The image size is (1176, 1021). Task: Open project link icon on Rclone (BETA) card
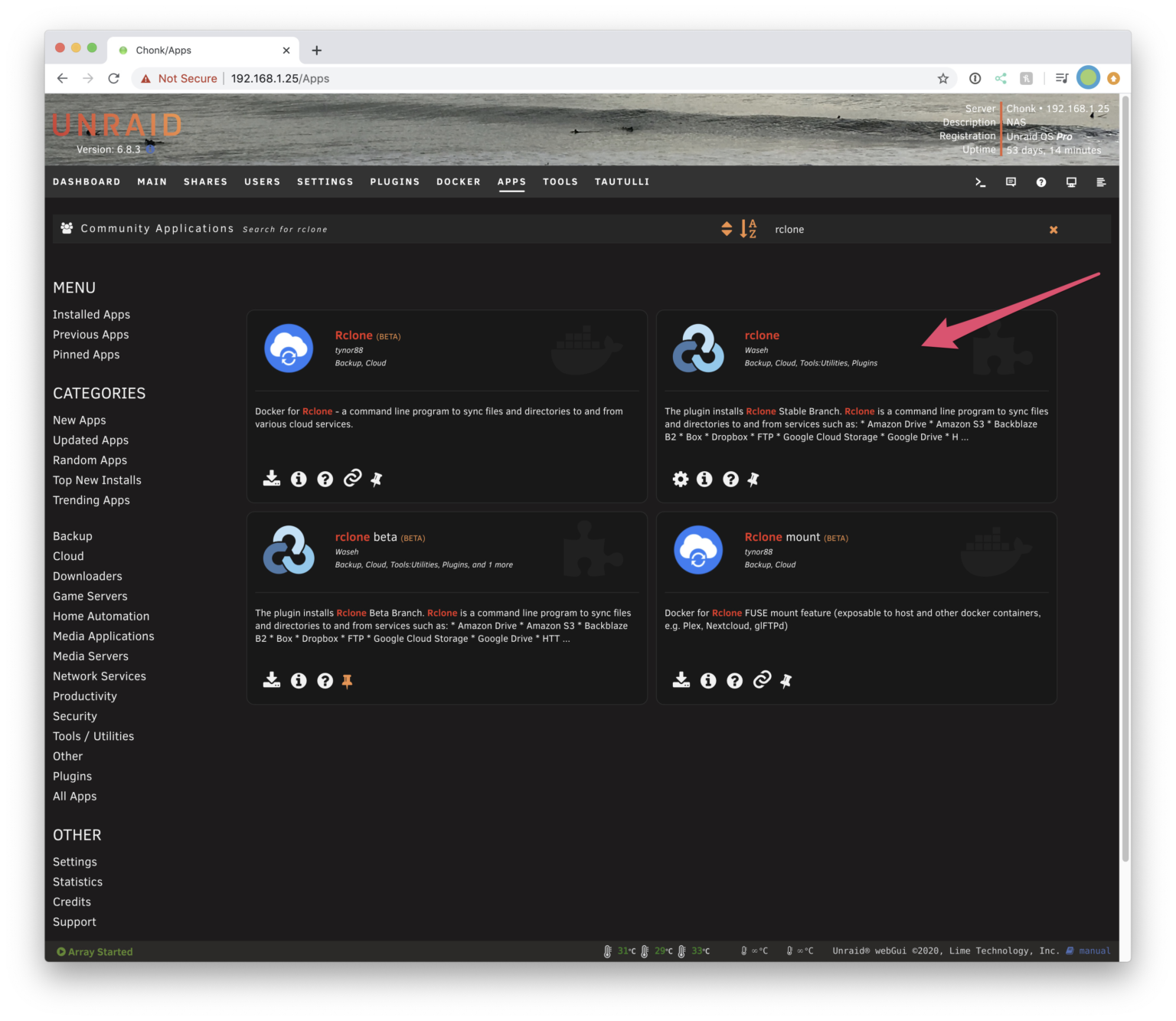tap(352, 479)
